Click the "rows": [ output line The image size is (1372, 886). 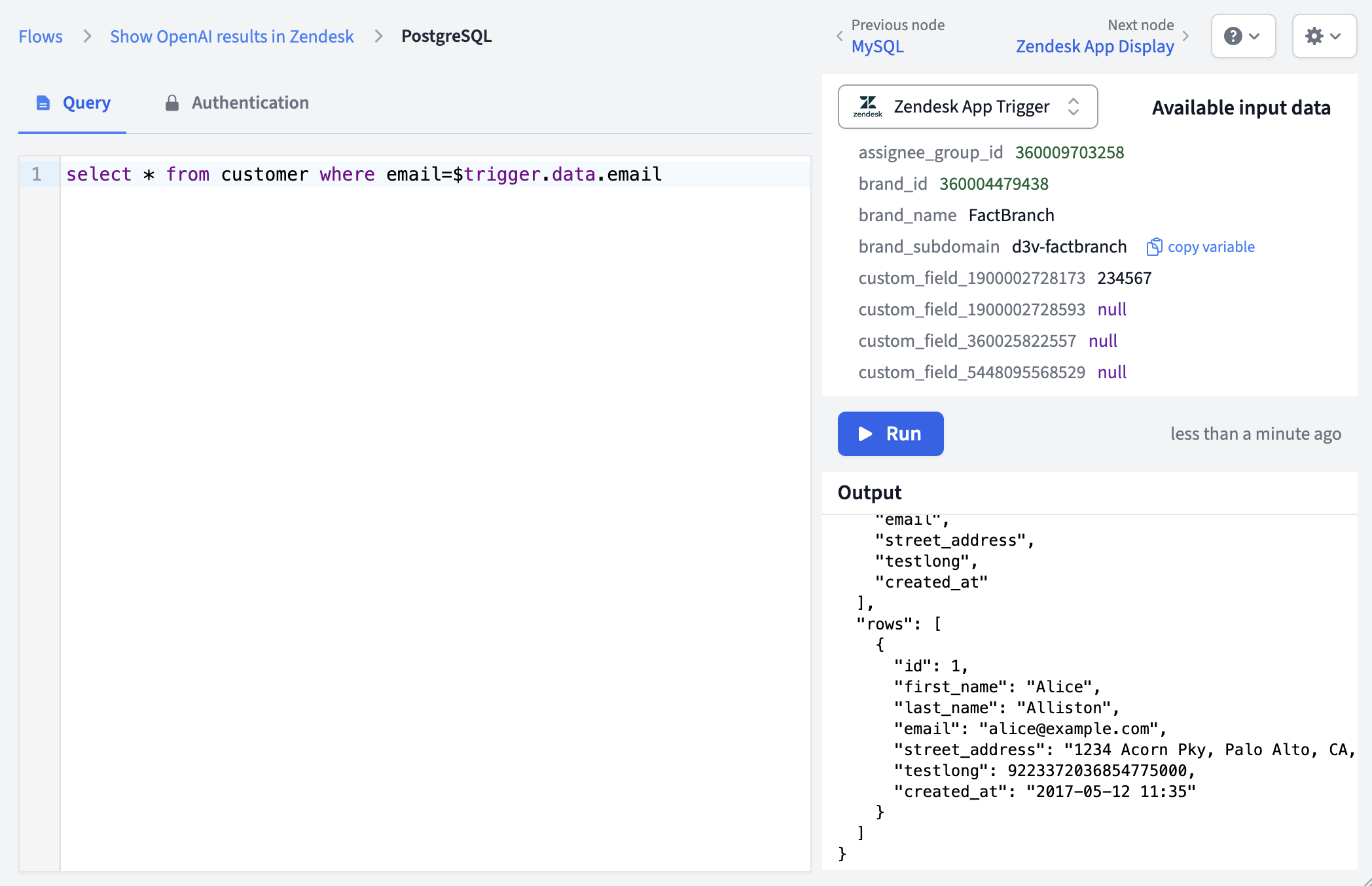coord(899,624)
